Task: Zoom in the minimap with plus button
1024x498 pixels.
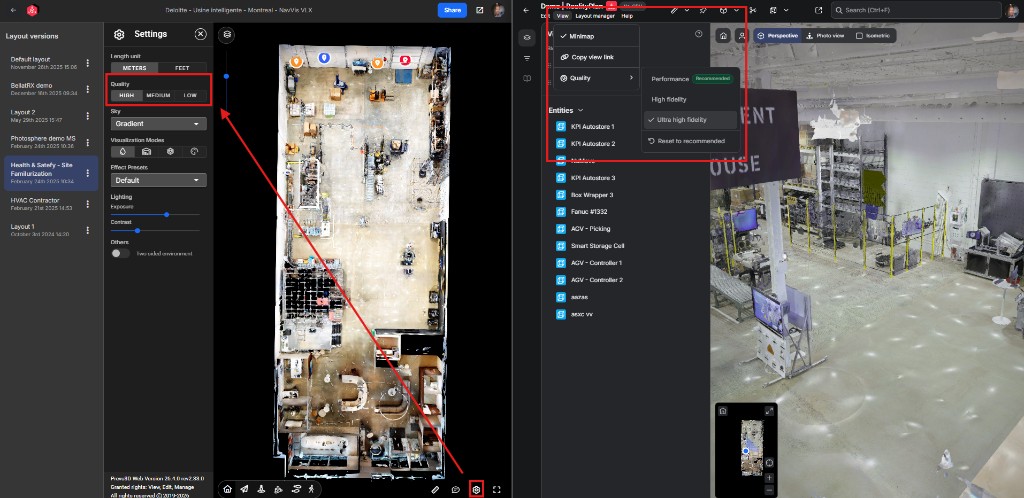Action: [769, 478]
